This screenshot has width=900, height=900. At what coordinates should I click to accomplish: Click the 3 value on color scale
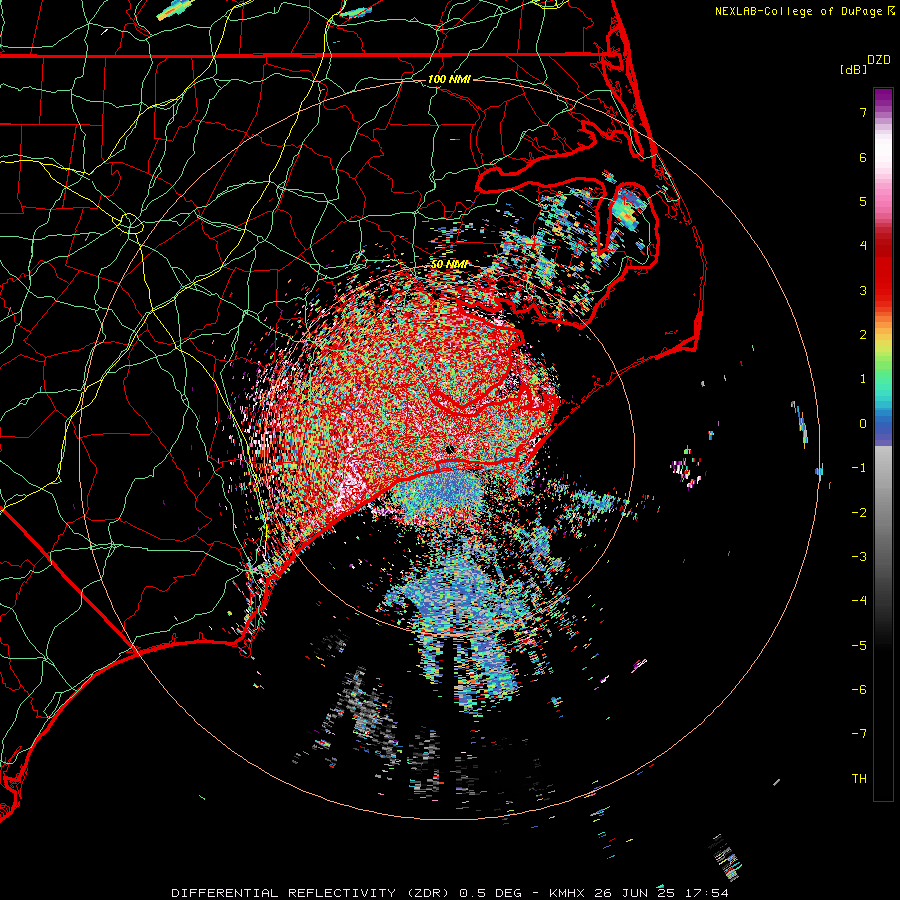863,290
